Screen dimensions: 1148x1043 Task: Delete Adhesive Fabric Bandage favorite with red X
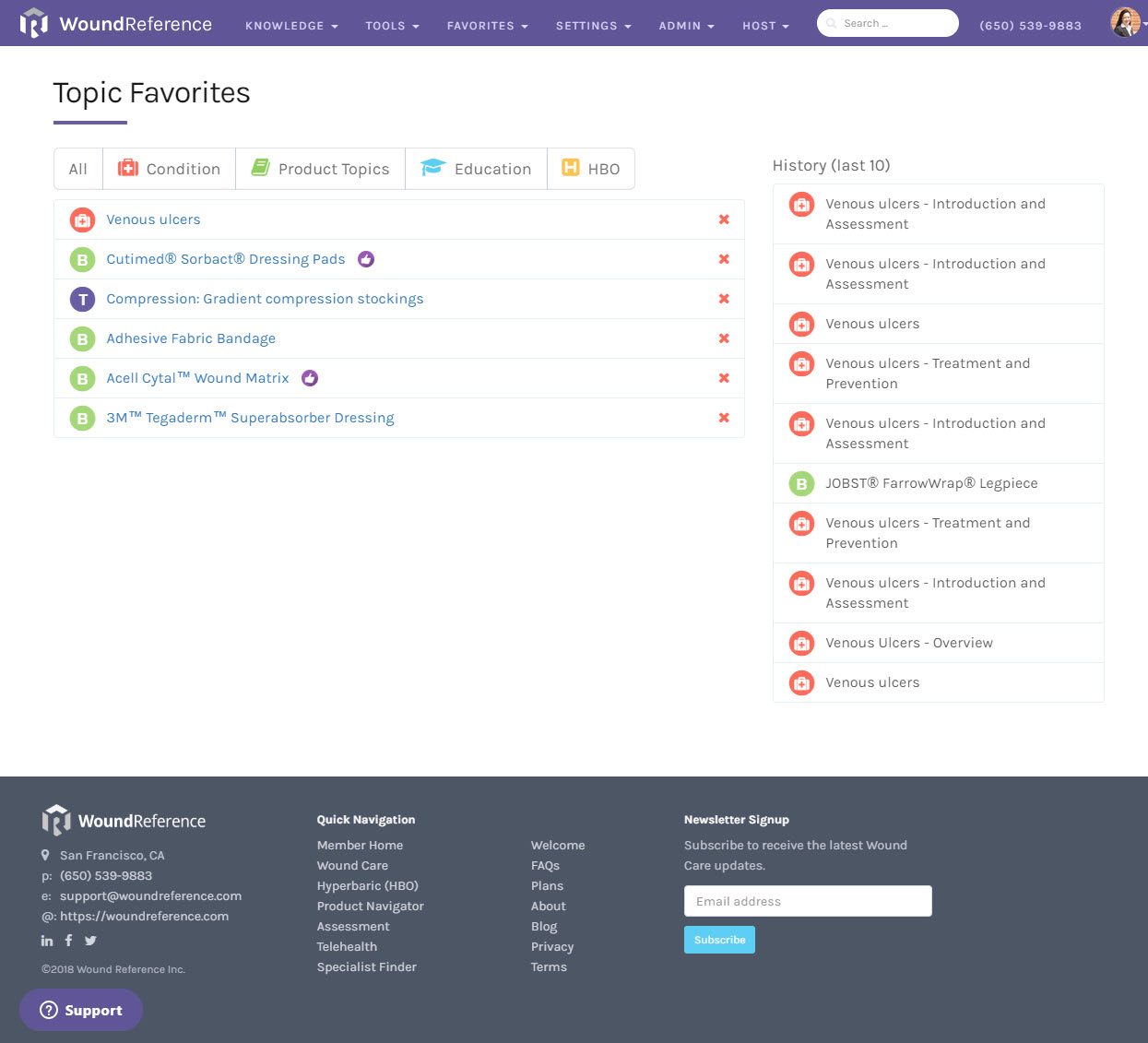tap(724, 338)
